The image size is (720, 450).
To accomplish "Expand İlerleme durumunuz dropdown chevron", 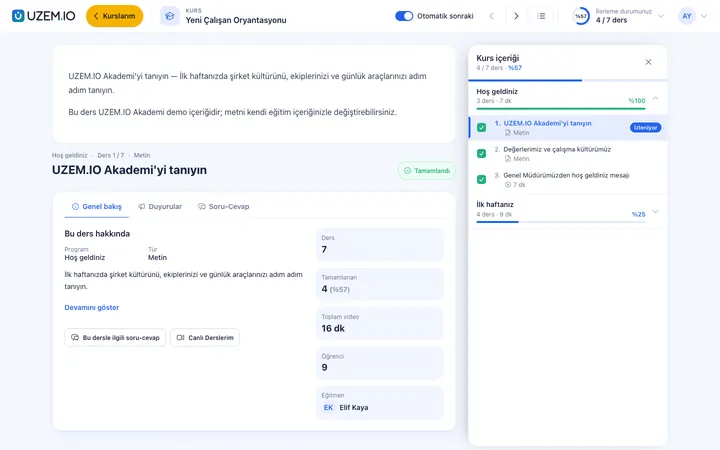I will (x=661, y=16).
